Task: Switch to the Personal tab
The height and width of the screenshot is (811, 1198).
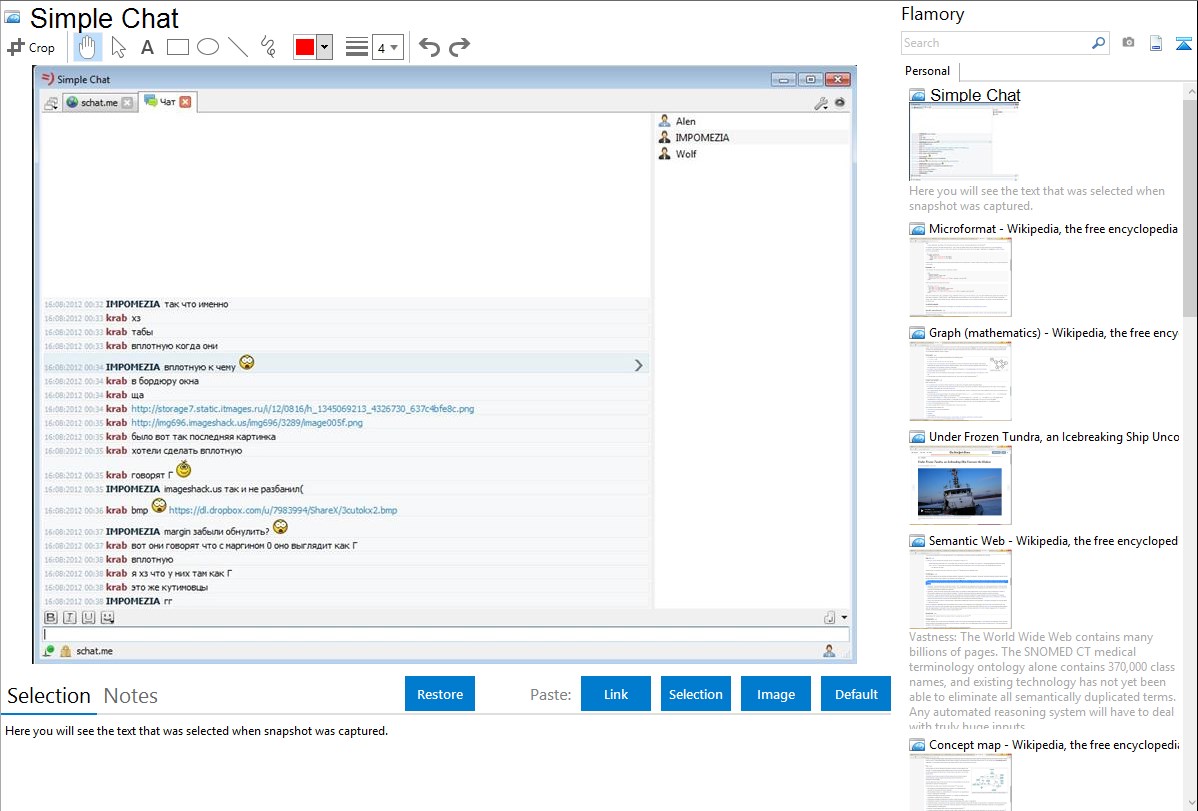Action: 928,71
